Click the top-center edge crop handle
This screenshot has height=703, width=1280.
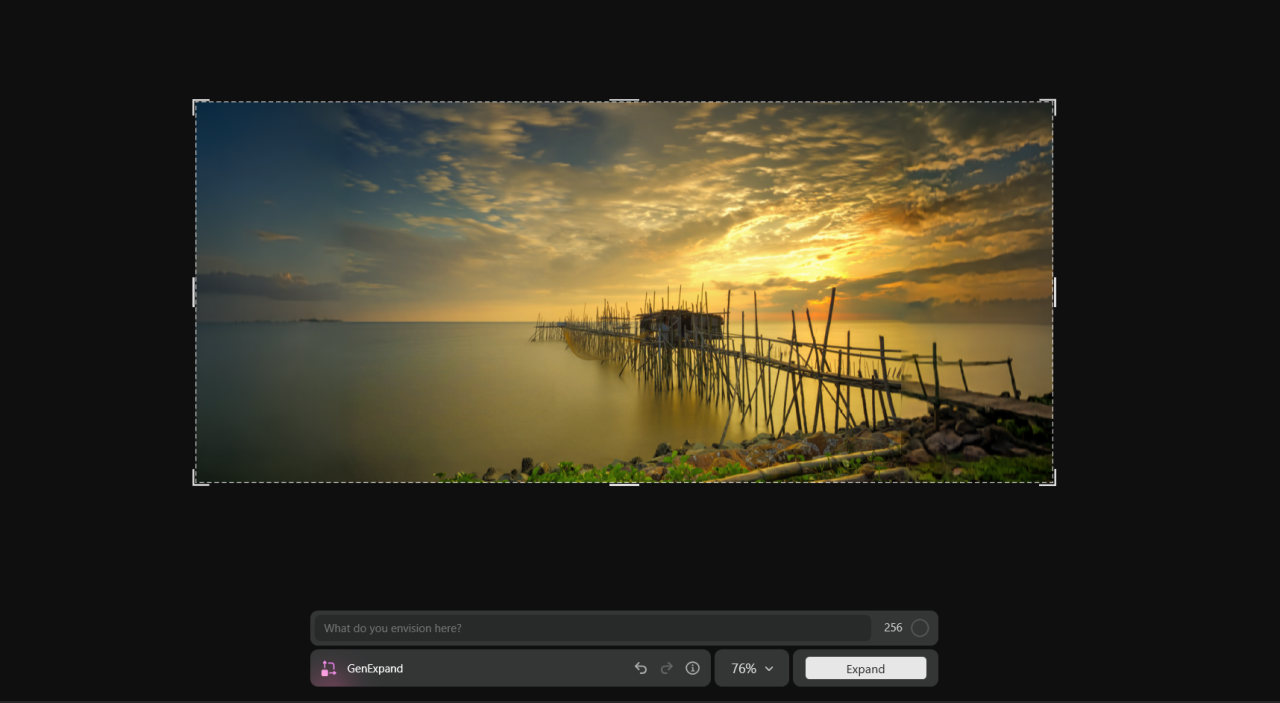point(624,101)
